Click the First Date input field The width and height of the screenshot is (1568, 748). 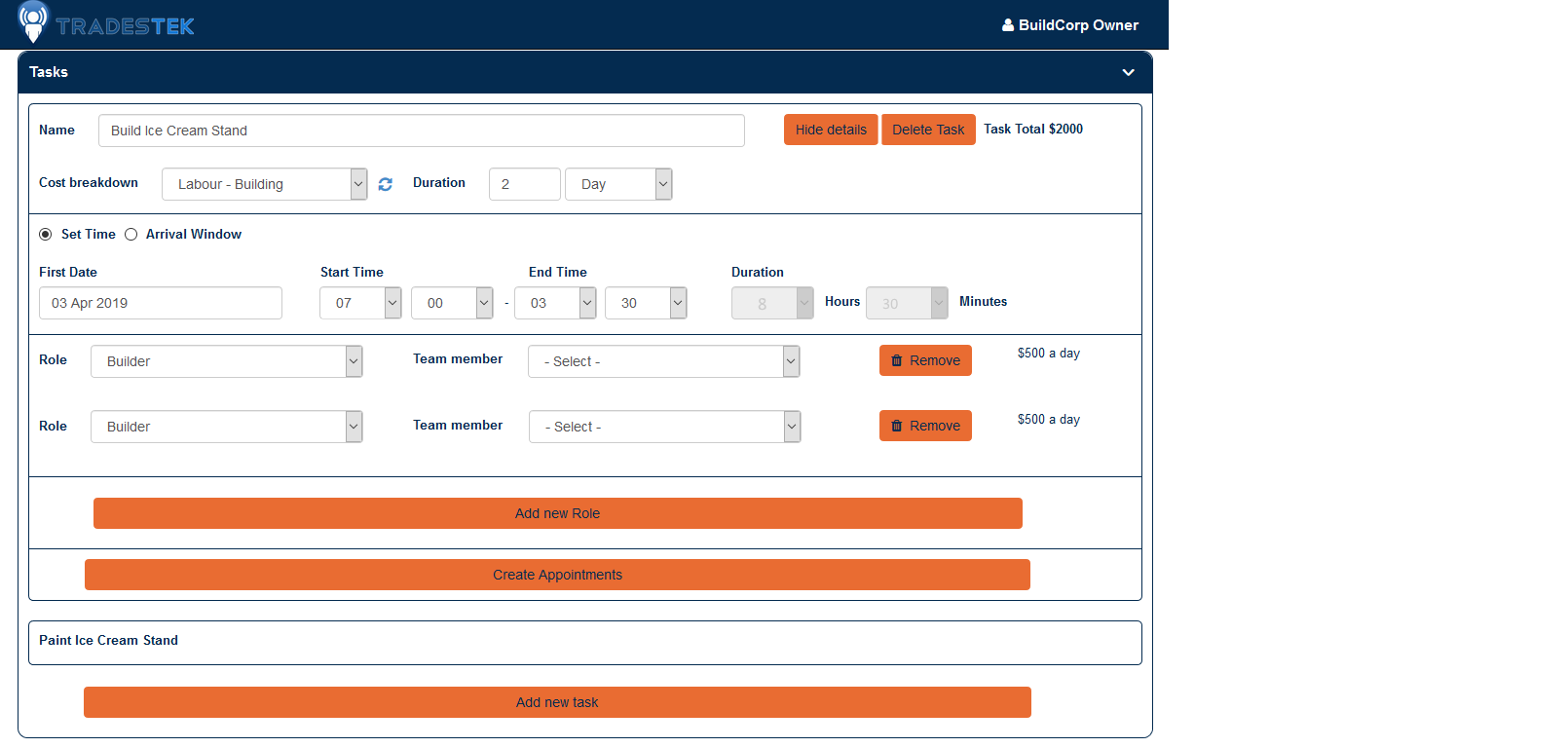point(161,303)
